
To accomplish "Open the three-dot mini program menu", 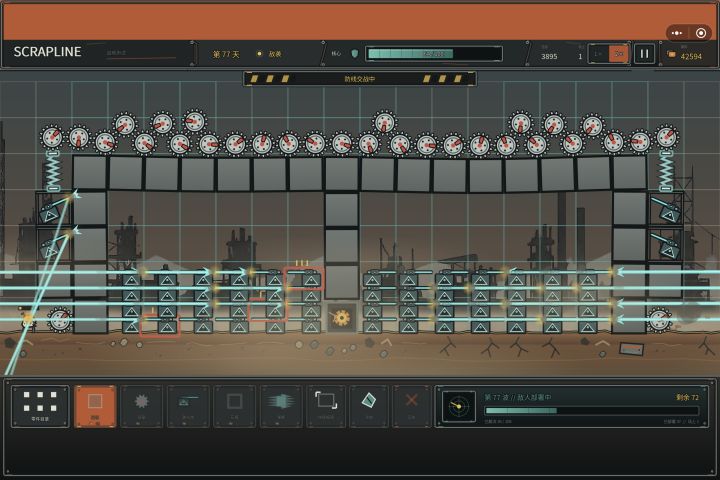I will point(677,33).
